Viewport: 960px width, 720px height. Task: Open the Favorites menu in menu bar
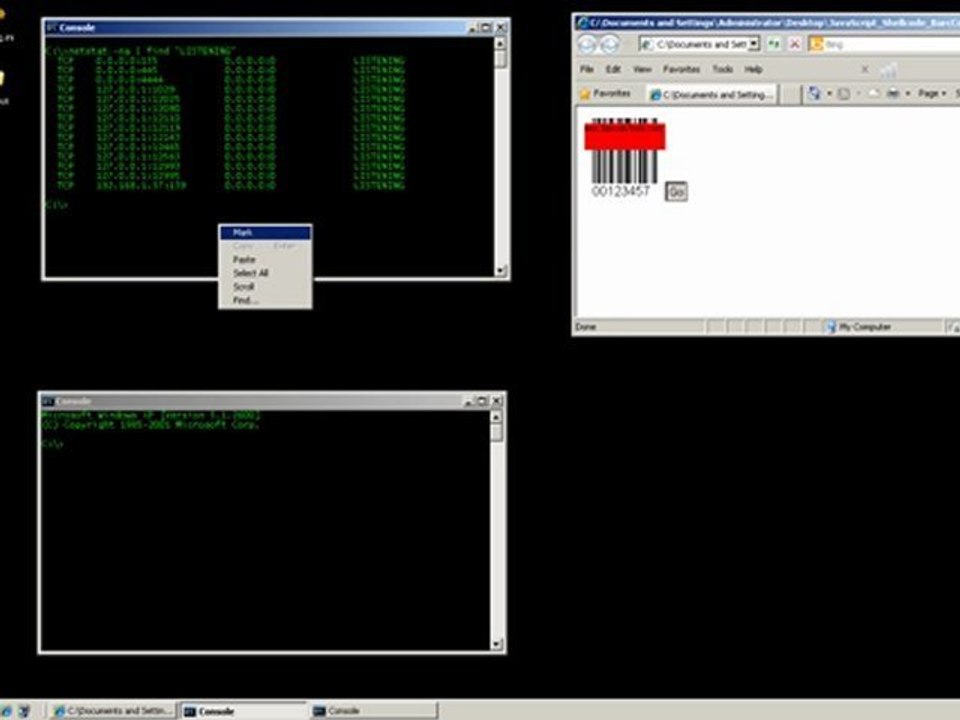point(681,69)
